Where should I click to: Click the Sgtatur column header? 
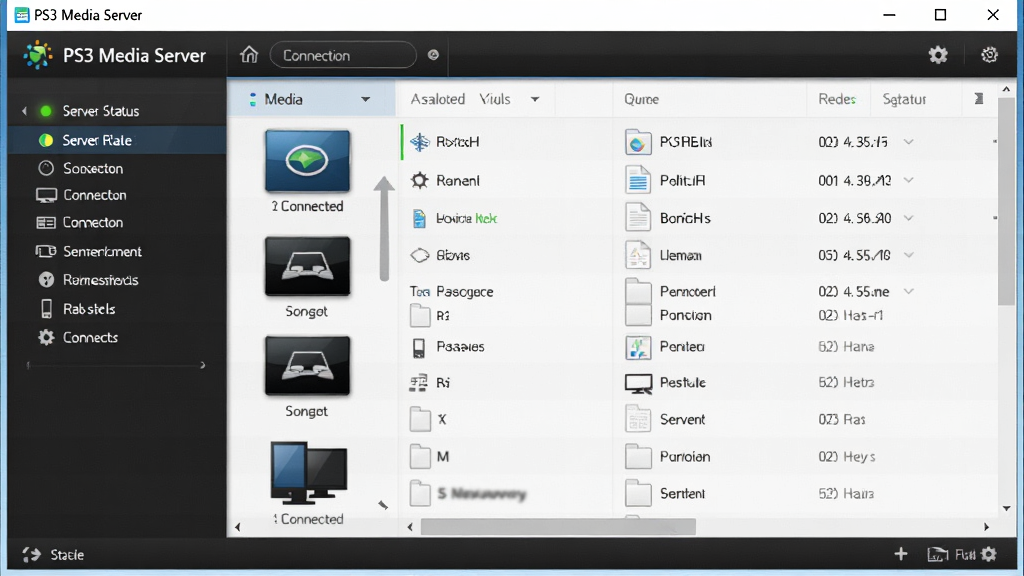(x=904, y=99)
